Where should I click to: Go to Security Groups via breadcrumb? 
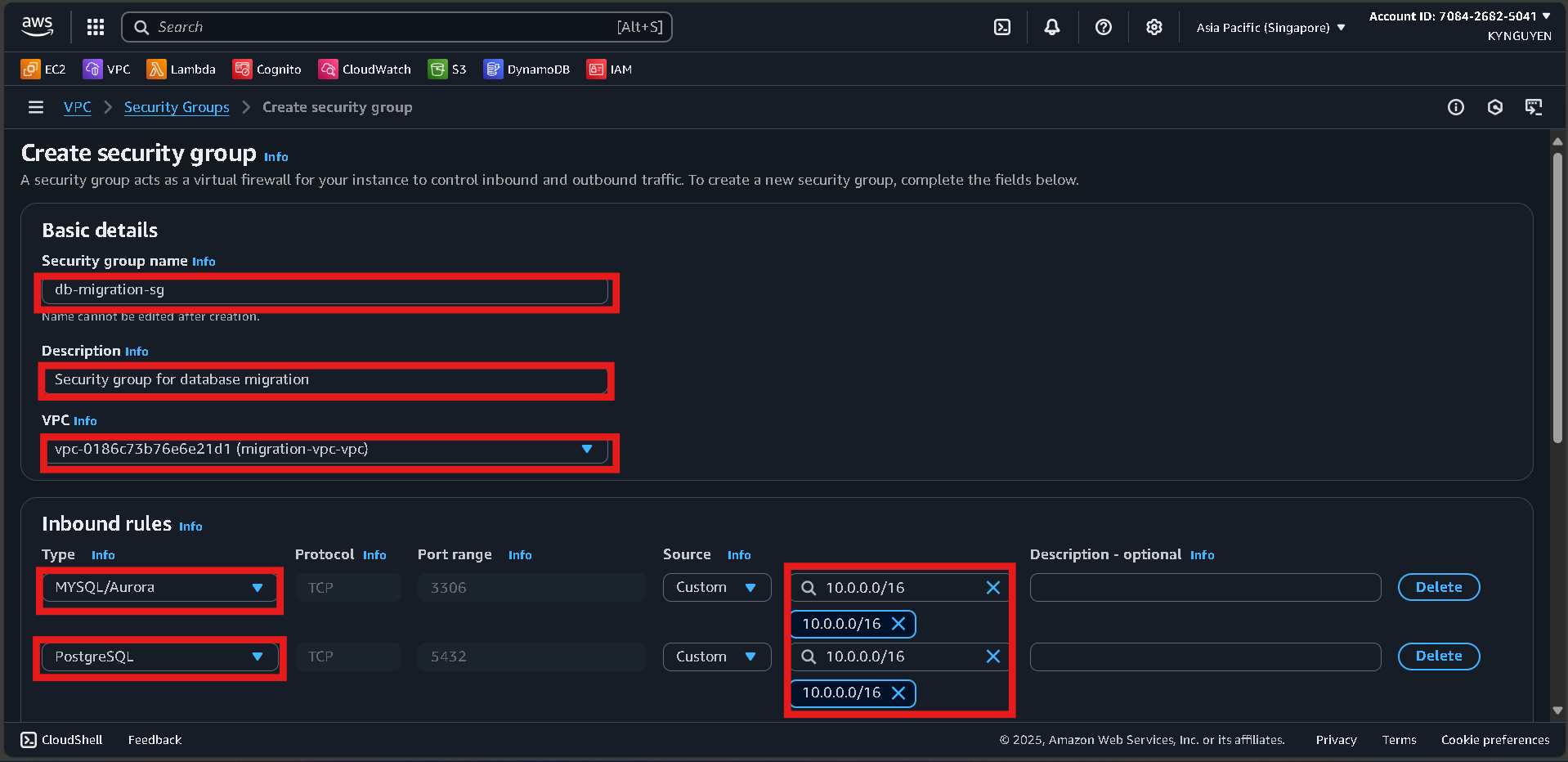coord(177,107)
